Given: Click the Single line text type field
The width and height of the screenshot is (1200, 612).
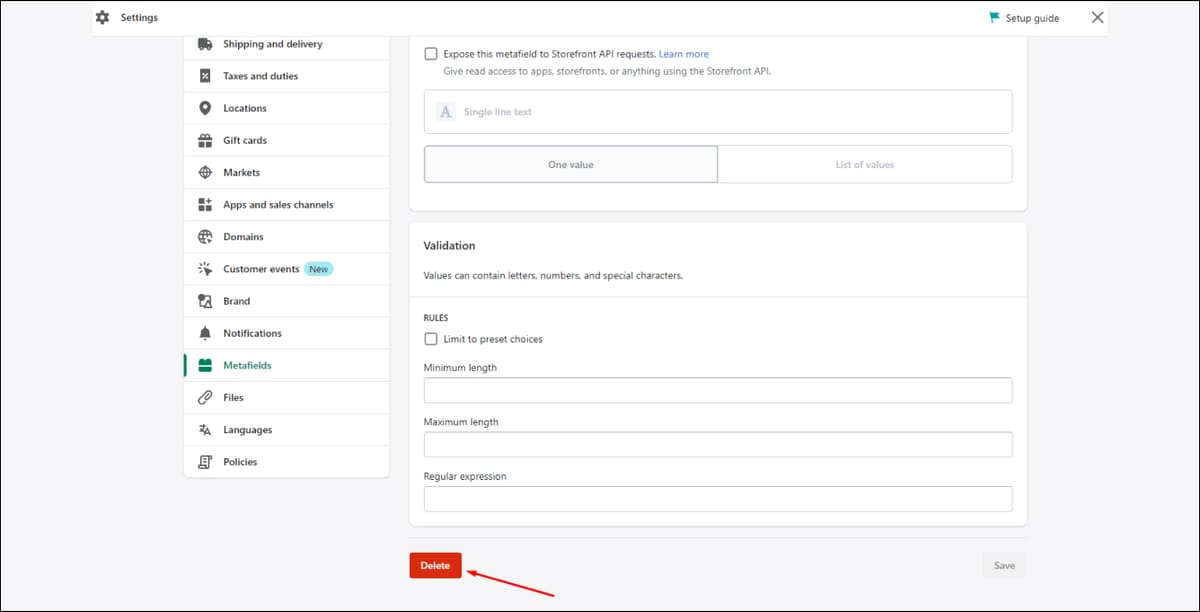Looking at the screenshot, I should click(718, 112).
